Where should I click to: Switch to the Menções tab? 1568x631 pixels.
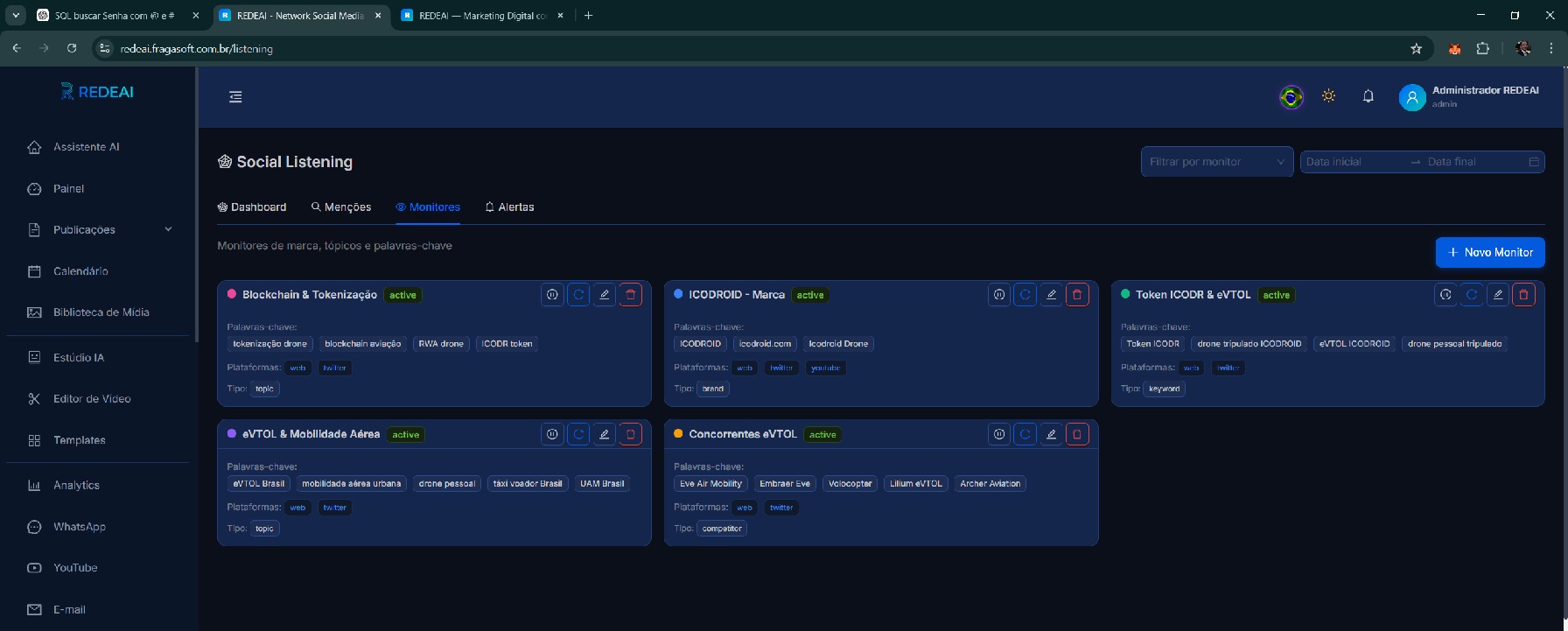pyautogui.click(x=341, y=207)
